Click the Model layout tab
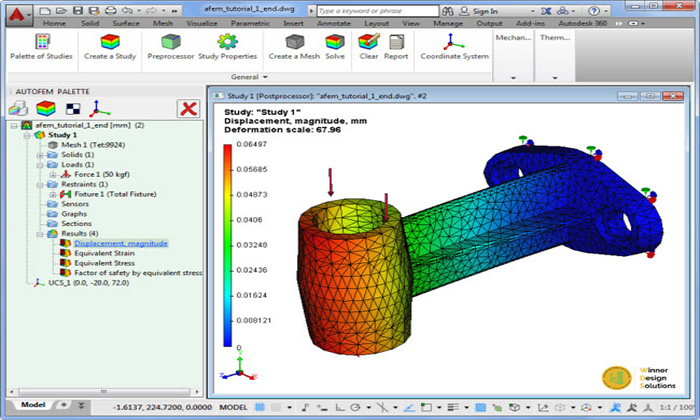Image resolution: width=700 pixels, height=420 pixels. click(x=33, y=405)
